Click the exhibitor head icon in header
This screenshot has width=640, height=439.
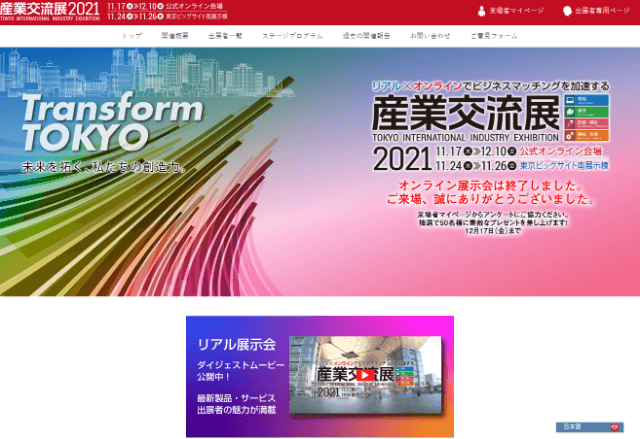[567, 11]
